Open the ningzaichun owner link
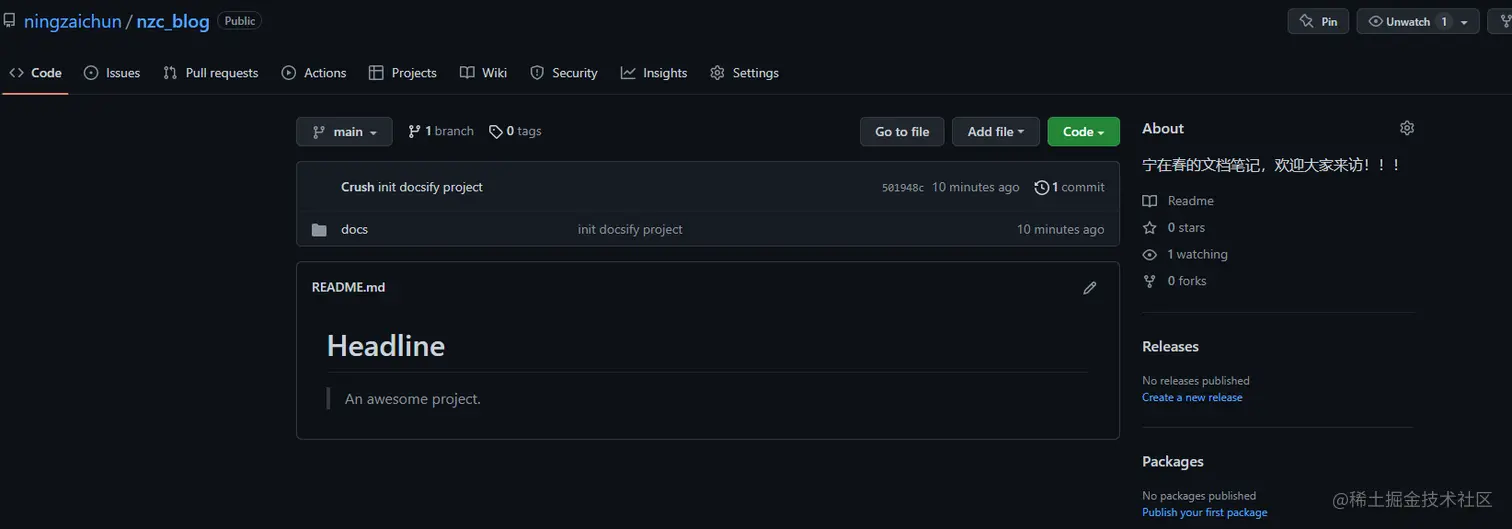Image resolution: width=1512 pixels, height=529 pixels. (x=73, y=21)
